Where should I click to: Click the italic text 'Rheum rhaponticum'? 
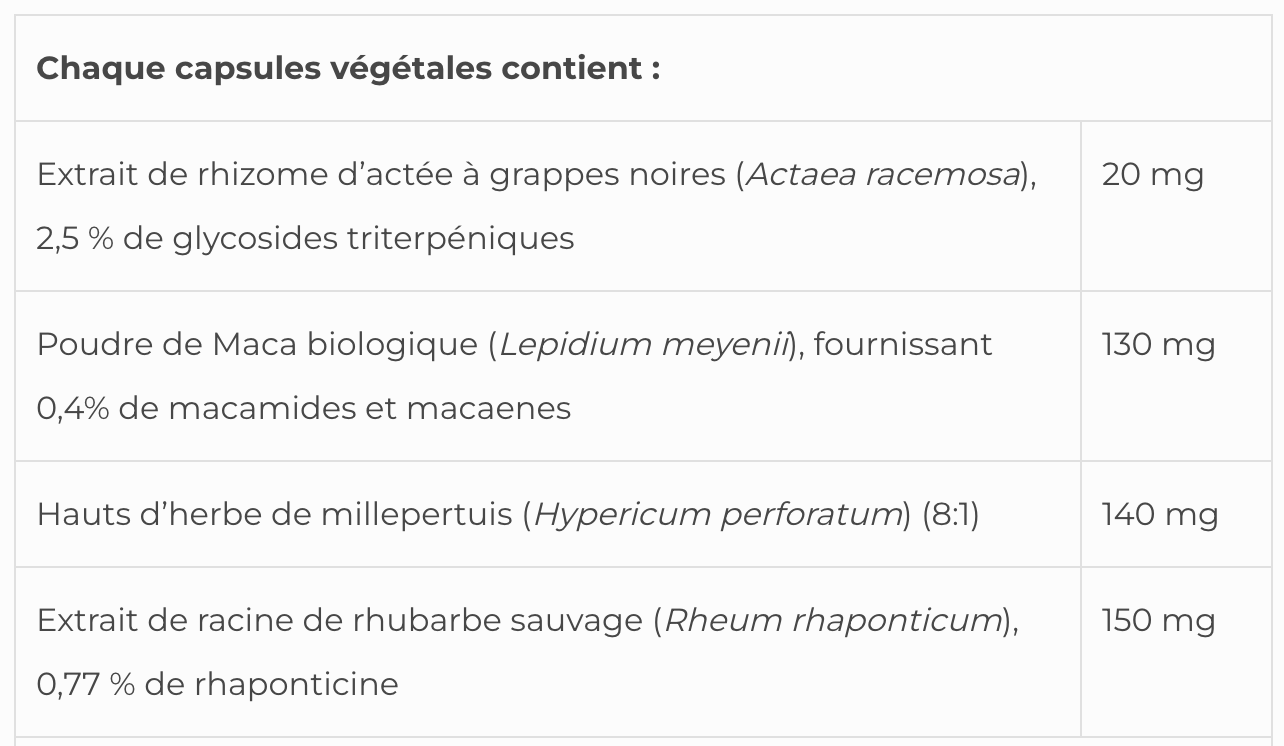[833, 621]
